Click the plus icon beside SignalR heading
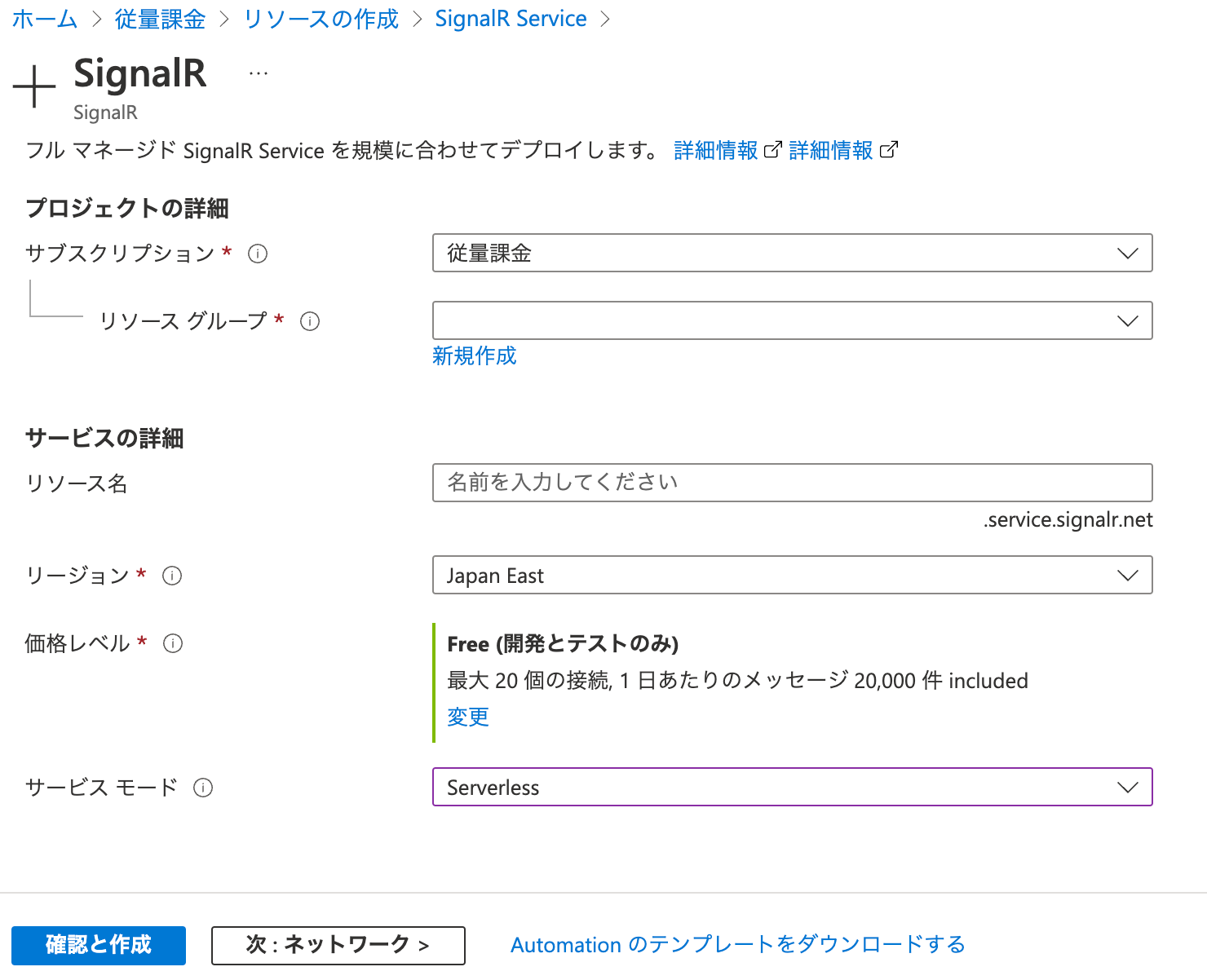The height and width of the screenshot is (980, 1207). tap(34, 86)
